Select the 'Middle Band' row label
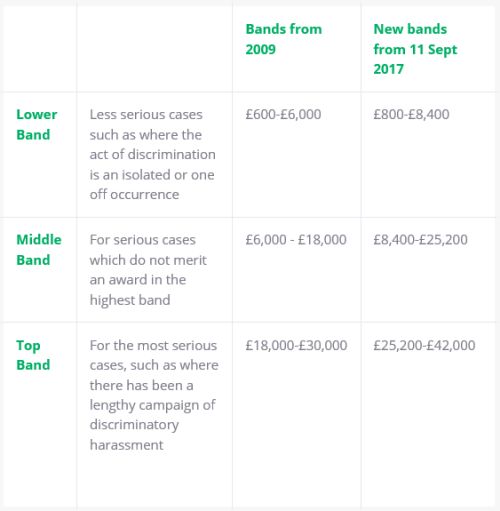This screenshot has height=511, width=500. coord(39,250)
